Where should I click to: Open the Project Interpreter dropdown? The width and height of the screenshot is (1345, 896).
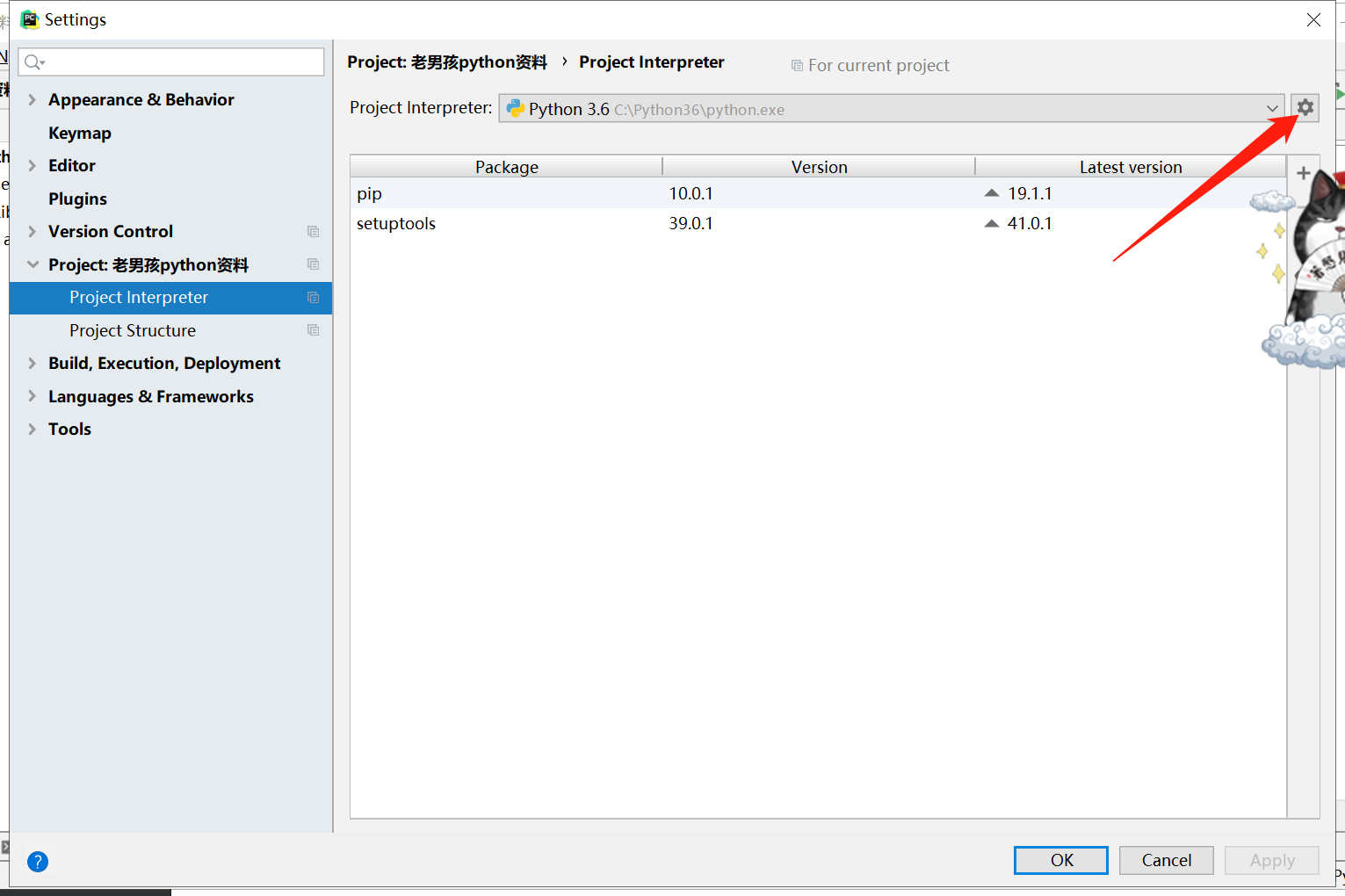coord(1271,109)
